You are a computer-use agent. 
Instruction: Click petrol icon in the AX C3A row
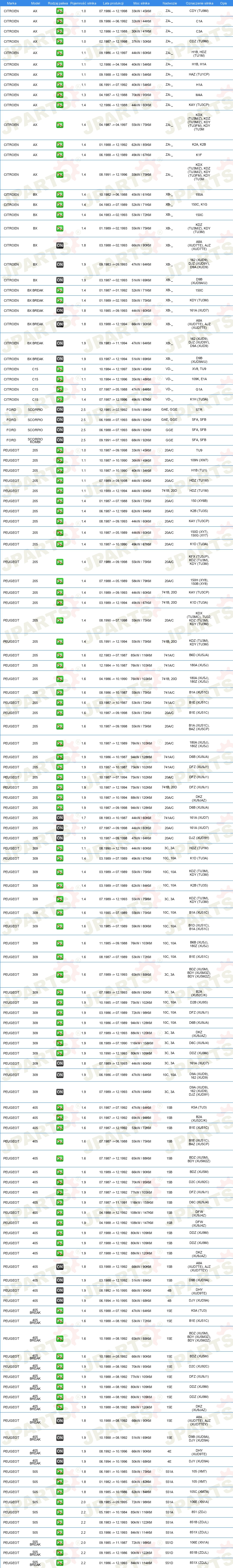coord(60,31)
